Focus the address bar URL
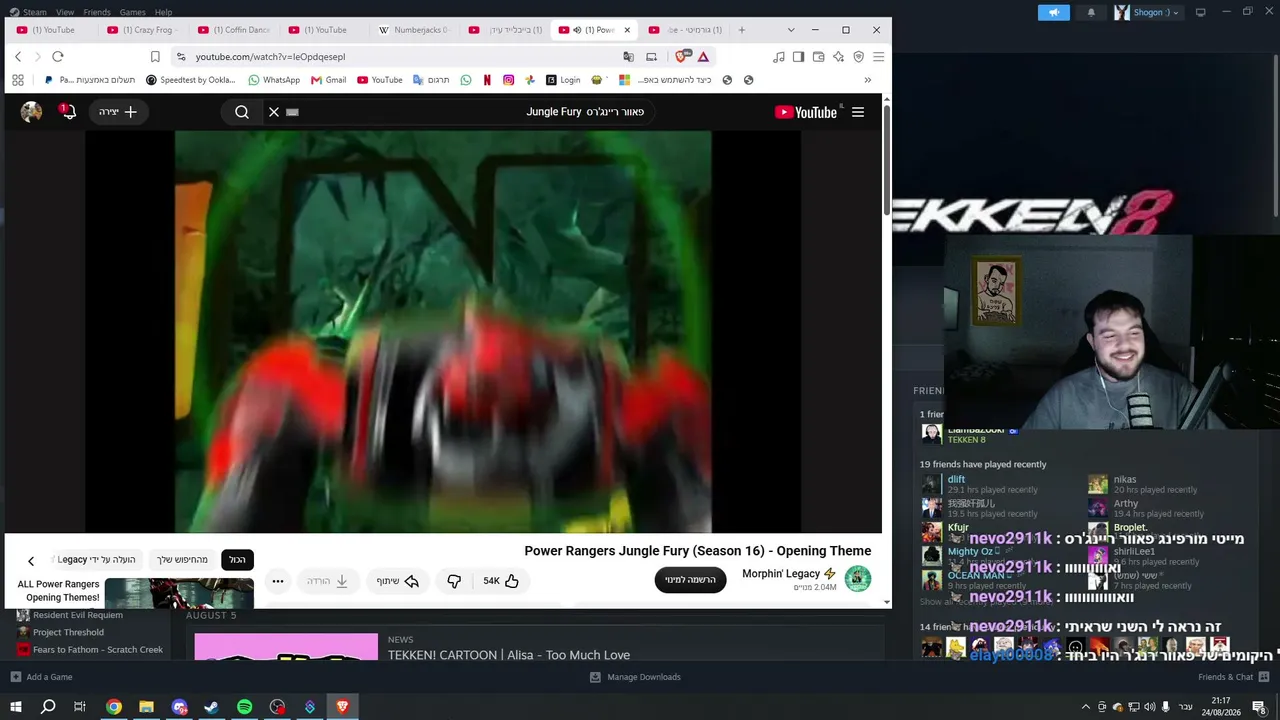 [270, 57]
